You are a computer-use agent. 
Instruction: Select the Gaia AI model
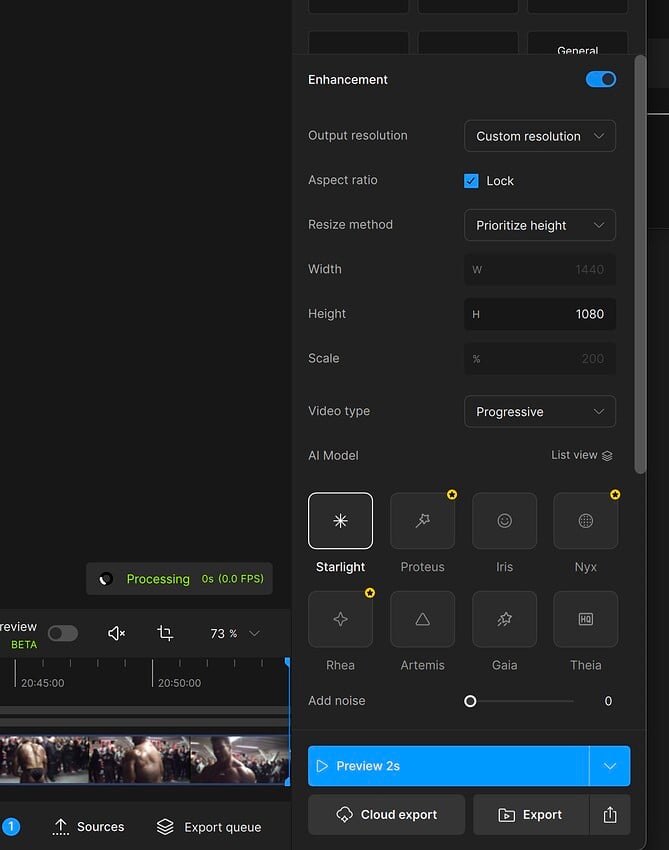tap(504, 619)
